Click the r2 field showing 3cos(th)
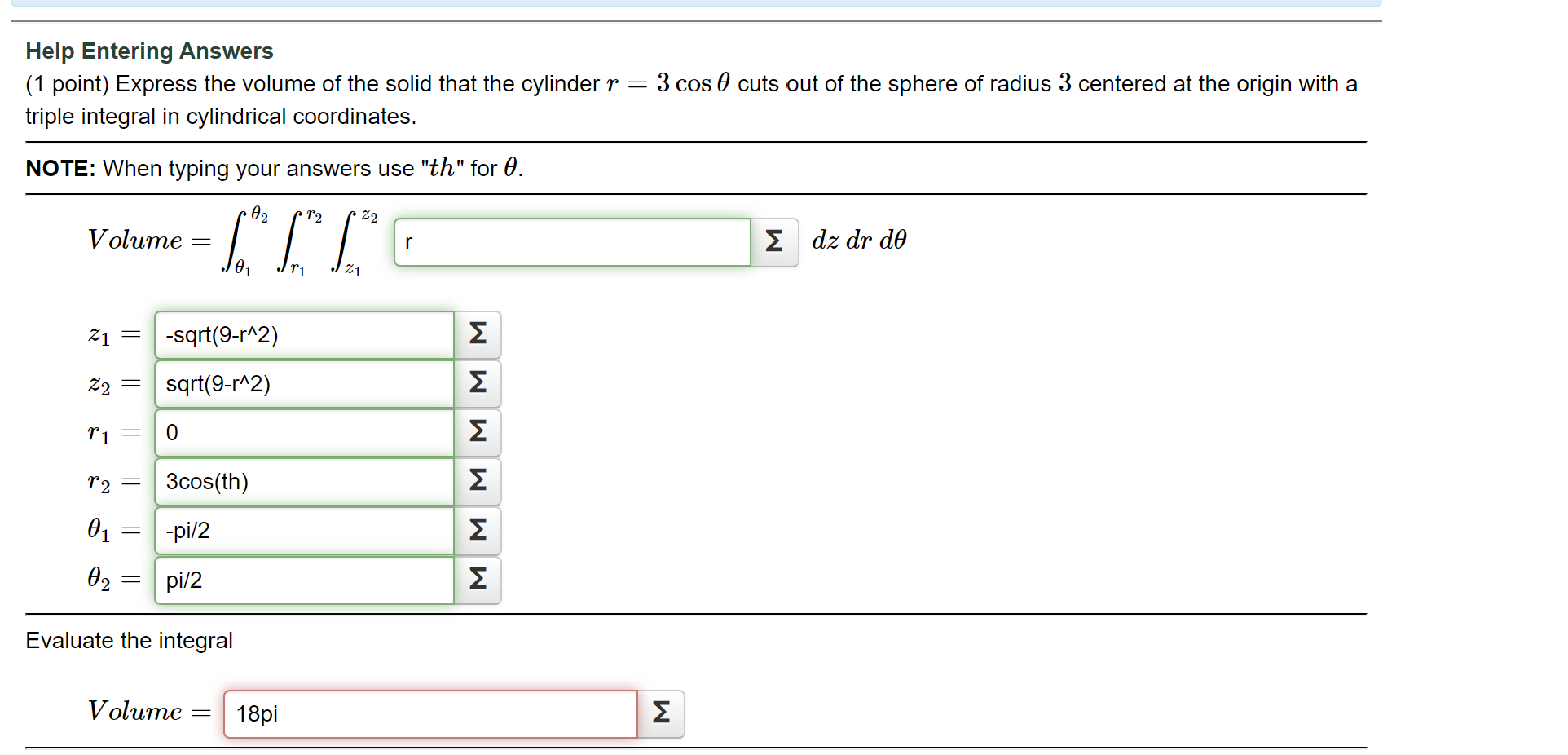The height and width of the screenshot is (755, 1568). pyautogui.click(x=303, y=482)
